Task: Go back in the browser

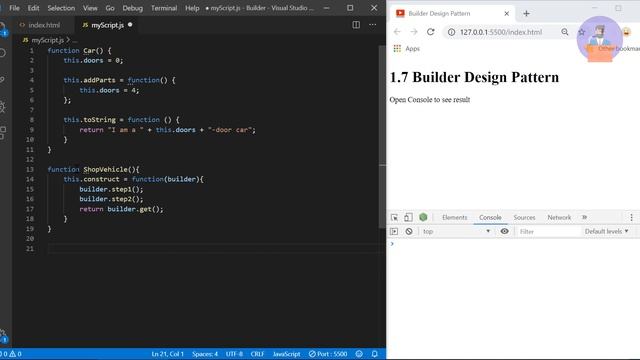Action: click(397, 32)
